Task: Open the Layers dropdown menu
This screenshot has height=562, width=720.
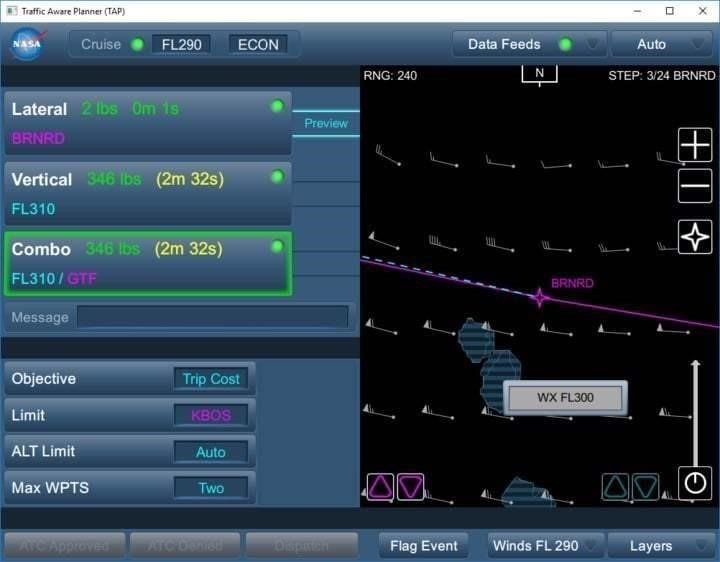Action: (x=663, y=545)
